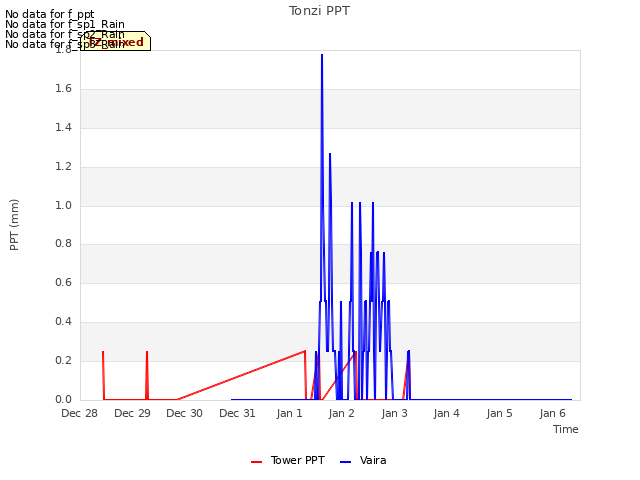Click the 0.0 y-axis tick label
Screen dimensions: 640x480
coord(64,399)
